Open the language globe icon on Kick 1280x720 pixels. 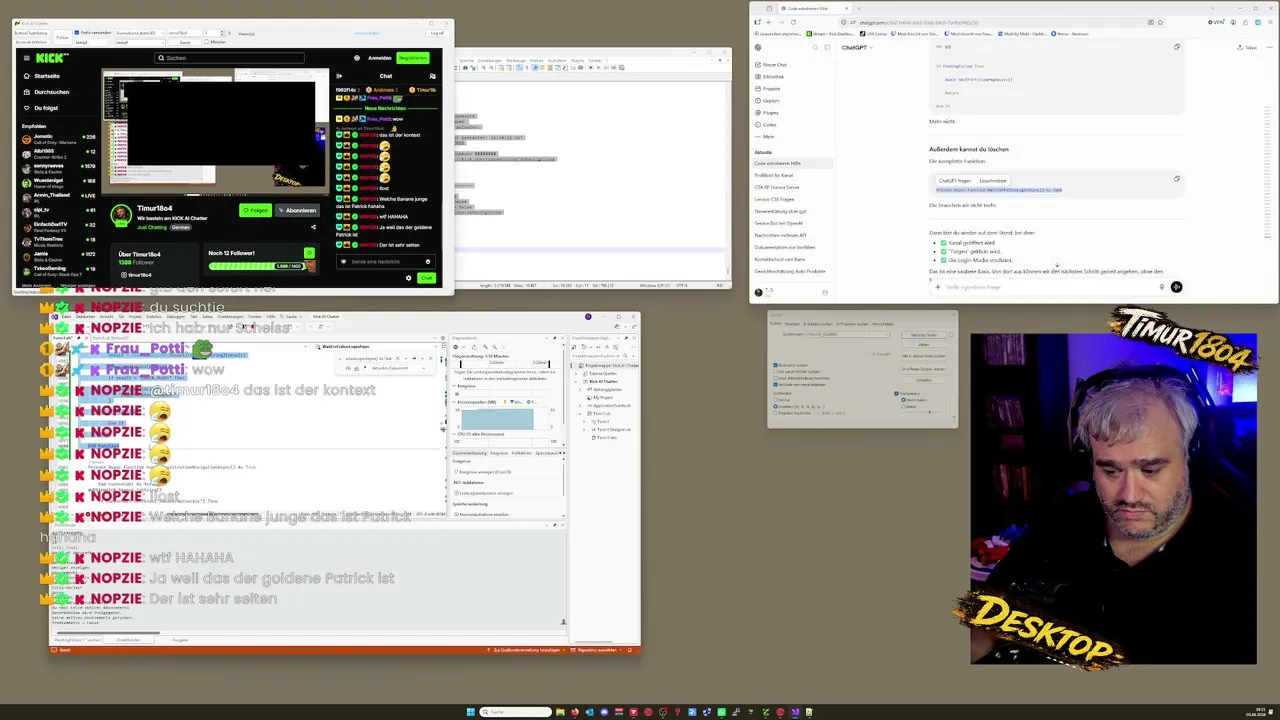tap(357, 58)
